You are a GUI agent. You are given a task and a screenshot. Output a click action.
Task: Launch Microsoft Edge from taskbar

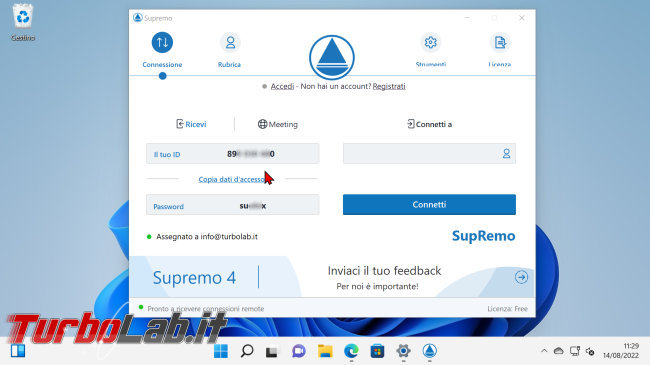tap(351, 351)
